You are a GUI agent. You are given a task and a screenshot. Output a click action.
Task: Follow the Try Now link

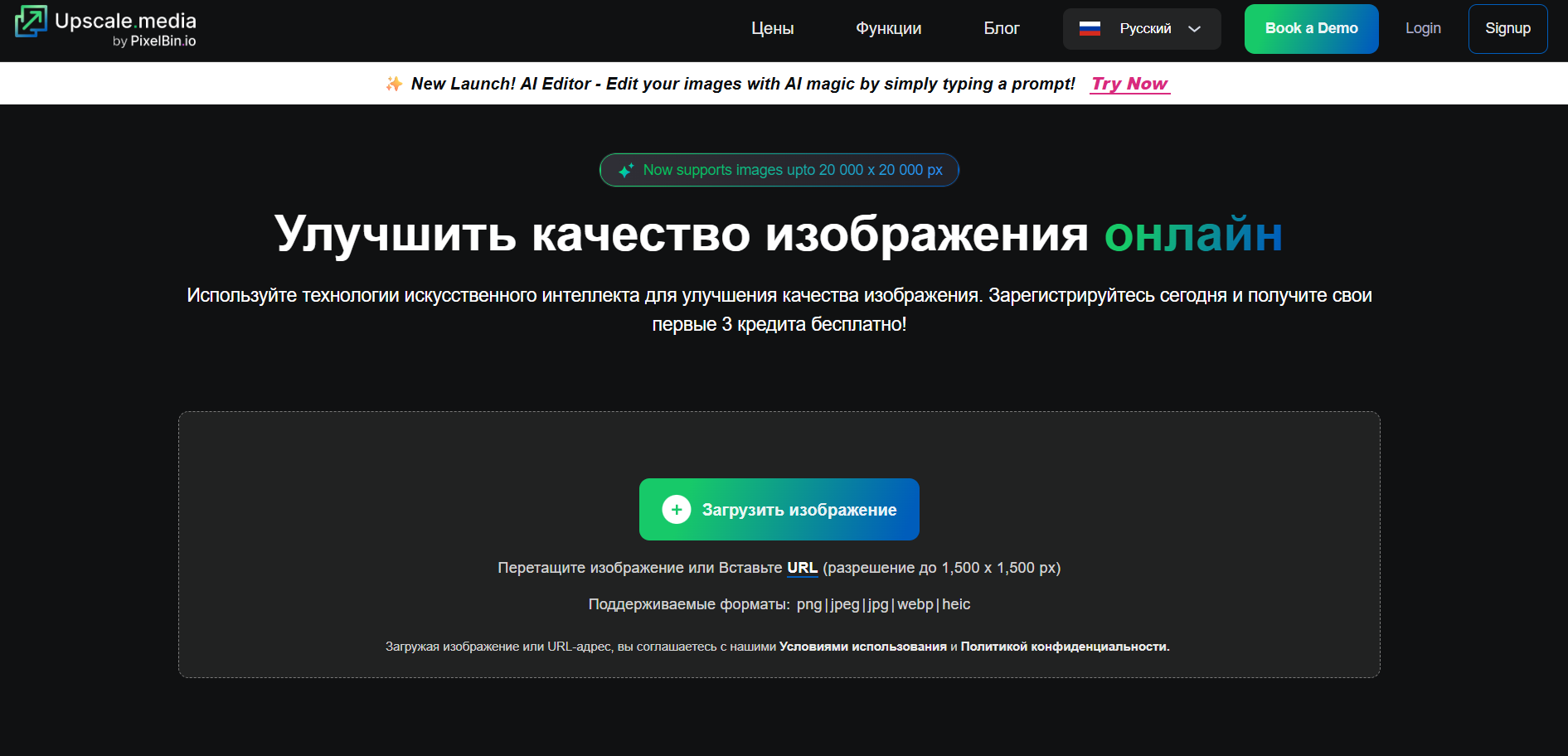coord(1129,84)
